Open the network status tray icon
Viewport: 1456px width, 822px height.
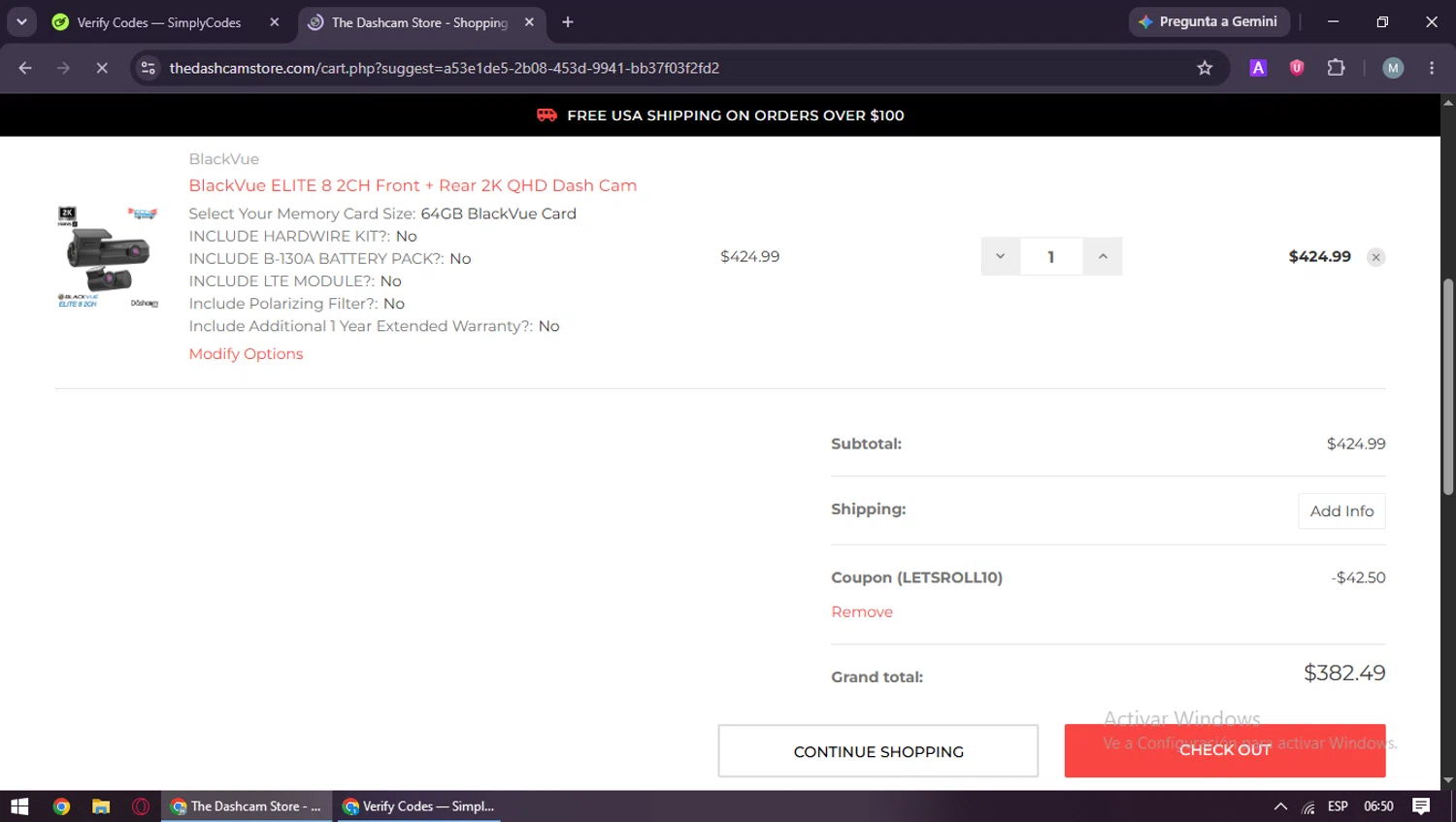click(x=1308, y=806)
